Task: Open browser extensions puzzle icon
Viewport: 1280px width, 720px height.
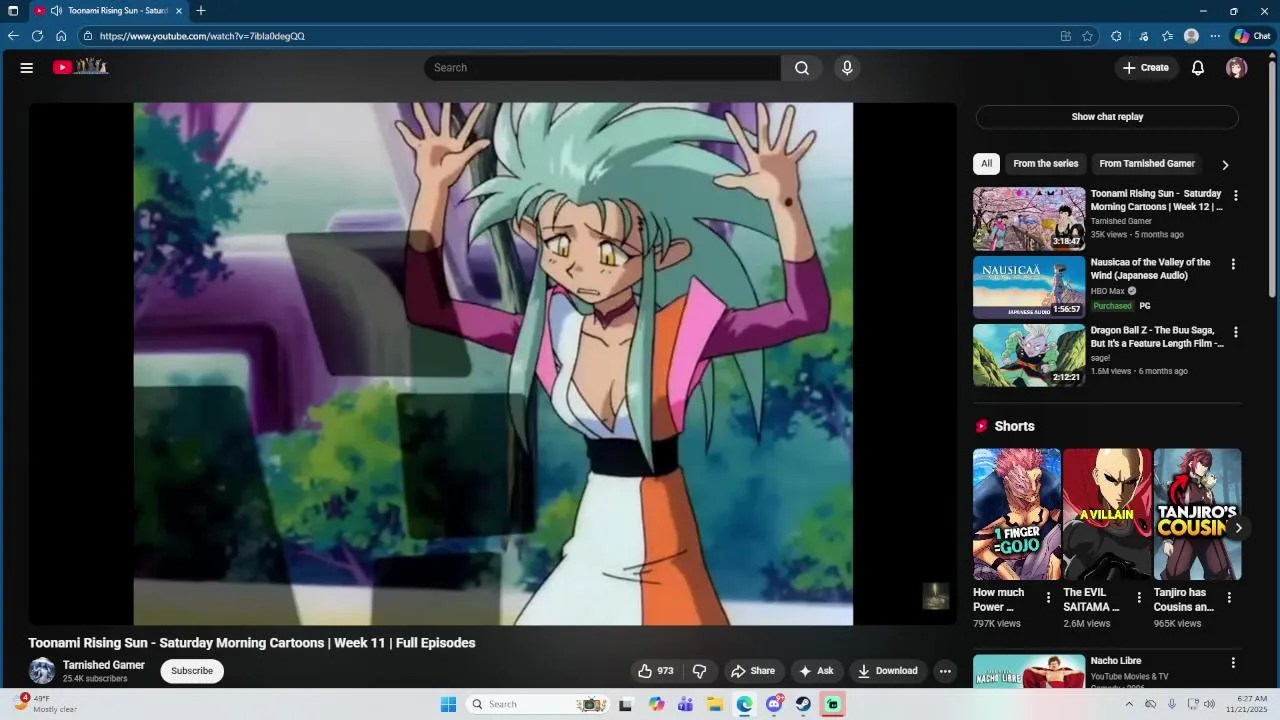Action: (1116, 36)
